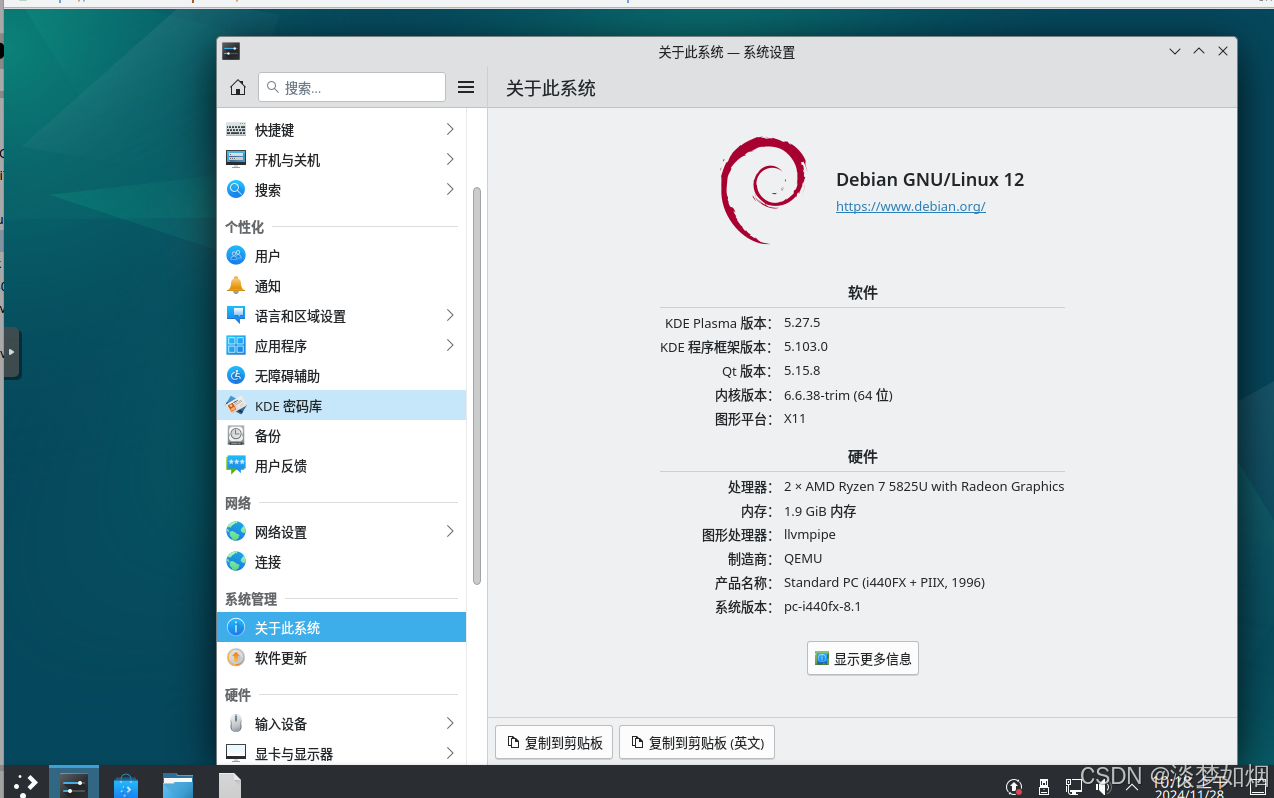Expand the 语言和区域设置 chevron
This screenshot has height=798, width=1274.
coord(450,315)
